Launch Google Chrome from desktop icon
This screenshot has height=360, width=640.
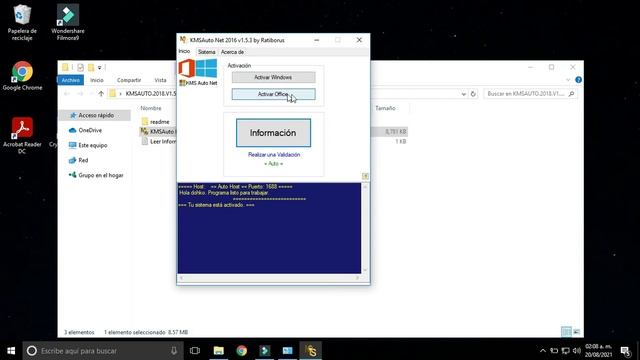(22, 76)
